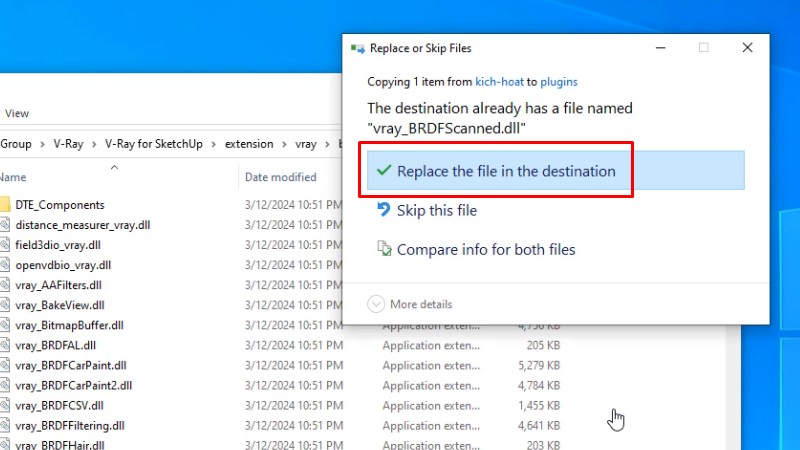The image size is (800, 450).
Task: Go to V-Ray for SketchUp breadcrumb
Action: pyautogui.click(x=154, y=144)
